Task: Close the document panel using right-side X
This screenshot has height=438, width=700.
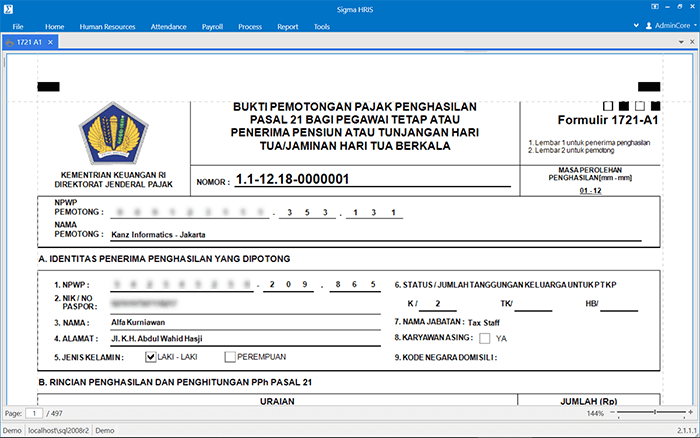Action: pos(692,42)
